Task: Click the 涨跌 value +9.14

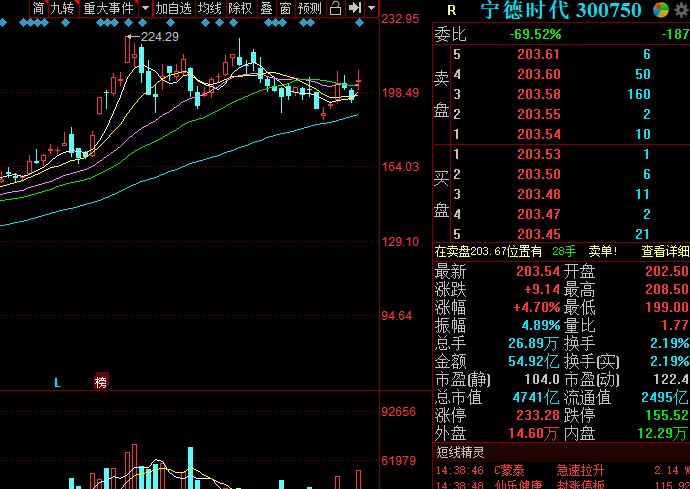Action: (542, 289)
